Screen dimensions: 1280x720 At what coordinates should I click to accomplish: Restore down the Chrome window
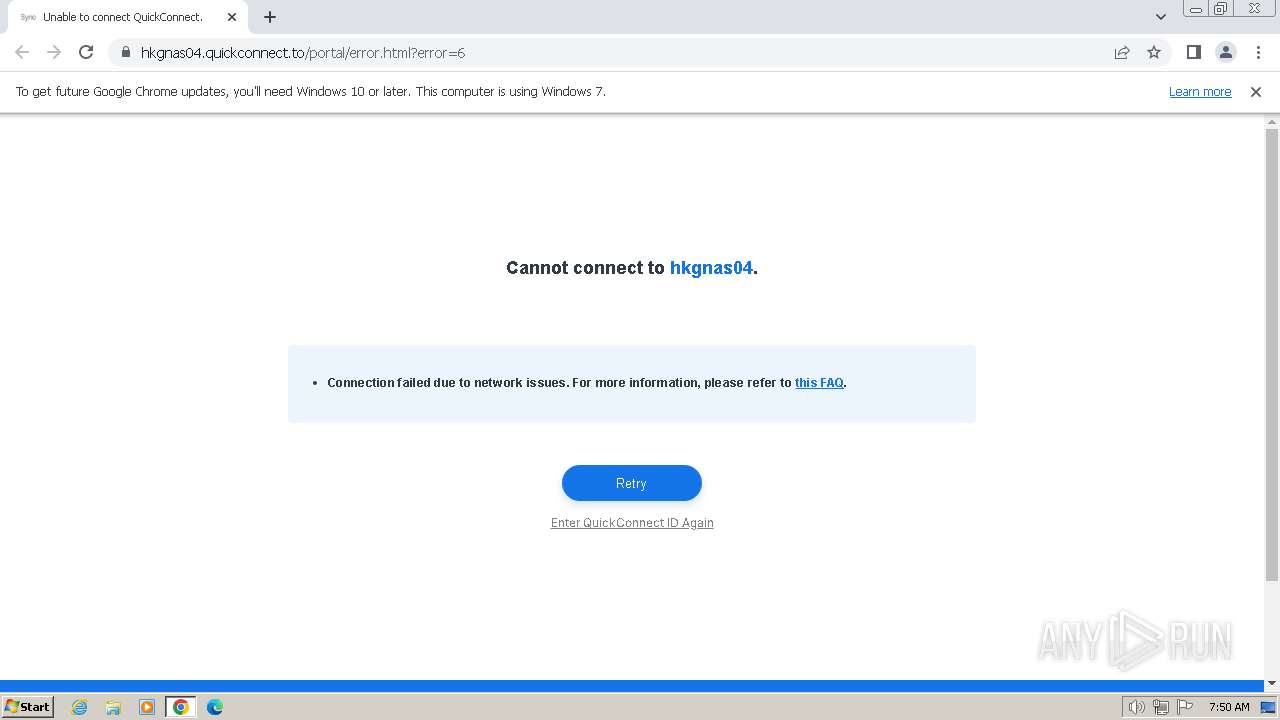1221,9
